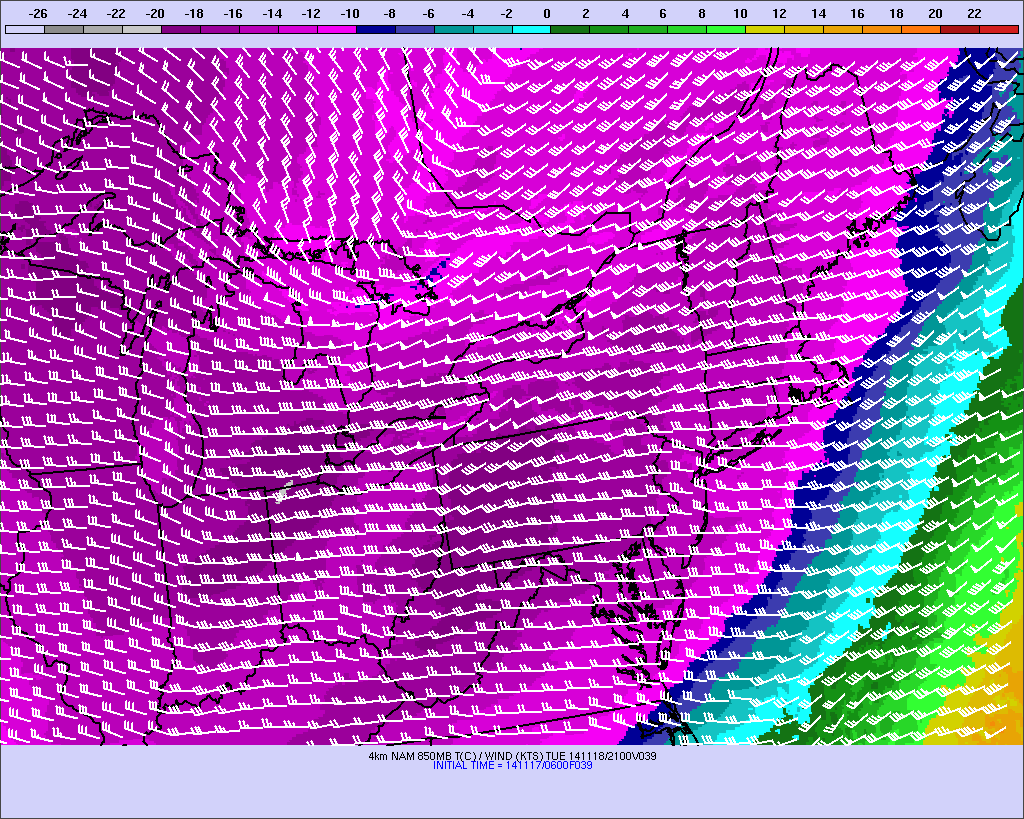Image resolution: width=1024 pixels, height=819 pixels.
Task: Click the -18 temperature scale label
Action: pos(194,14)
